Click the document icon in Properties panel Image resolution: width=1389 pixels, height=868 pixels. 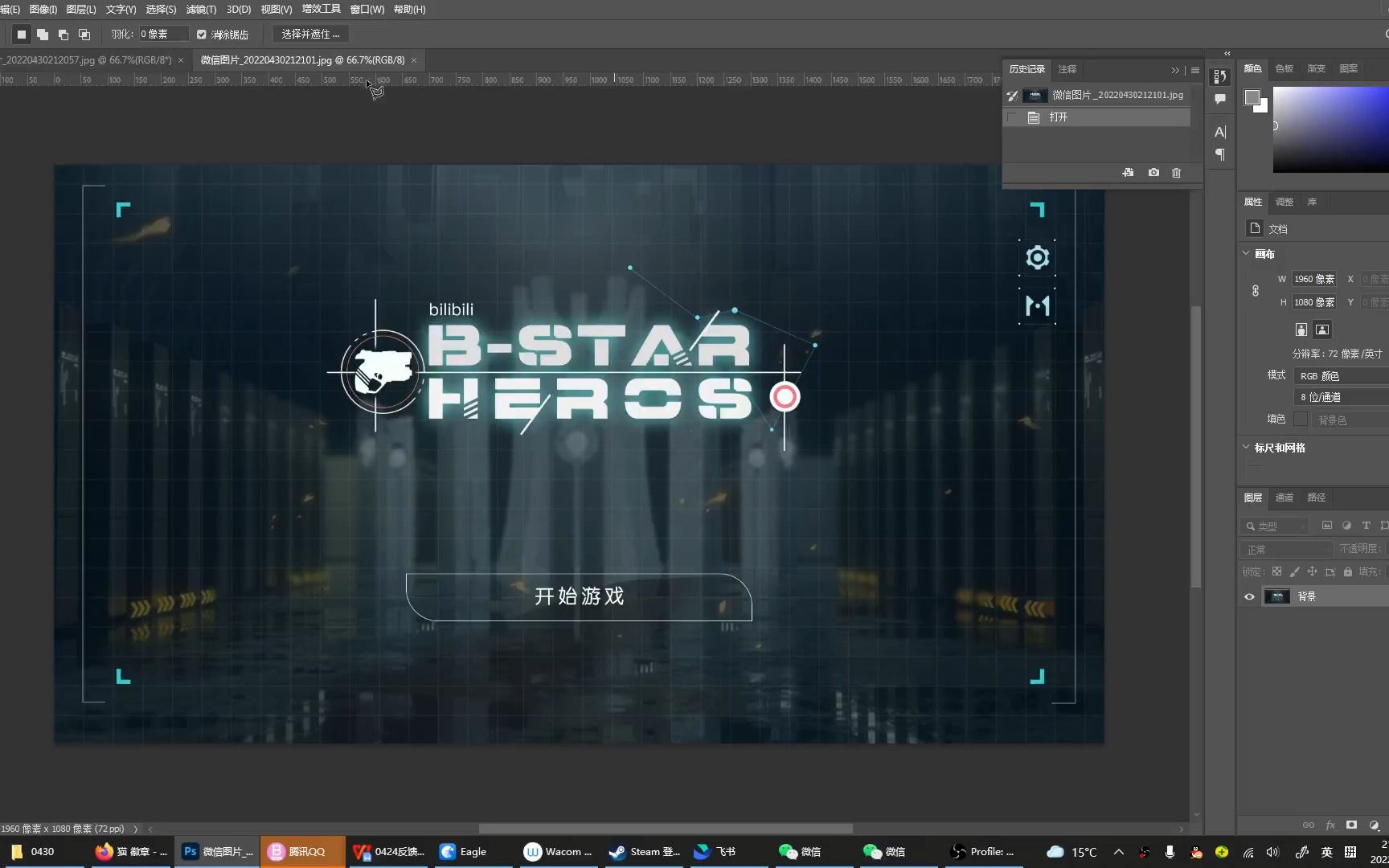[1255, 228]
